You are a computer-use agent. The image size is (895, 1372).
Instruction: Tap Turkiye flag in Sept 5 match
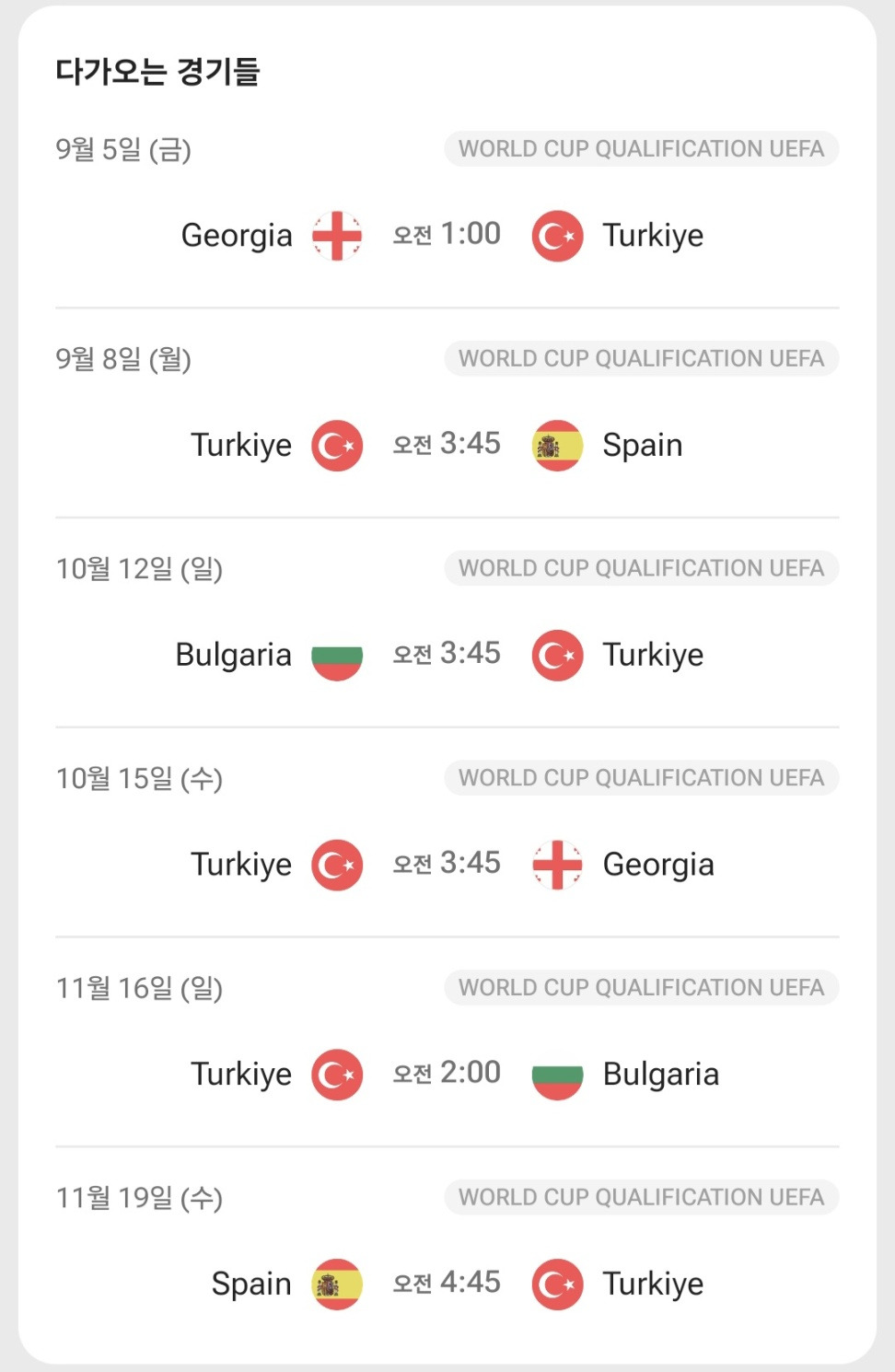[557, 237]
